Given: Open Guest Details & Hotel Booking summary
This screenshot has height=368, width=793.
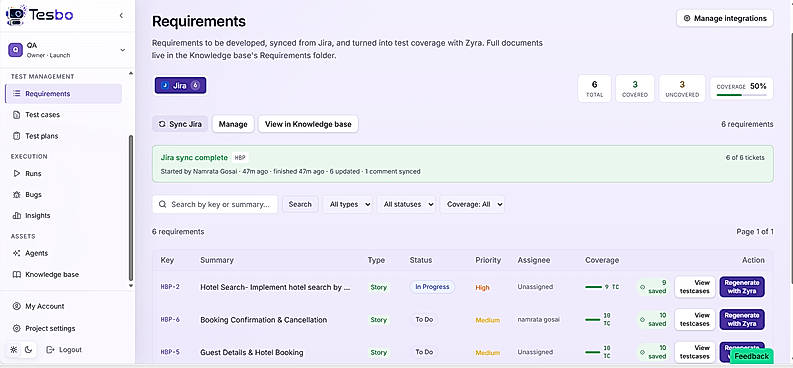Looking at the screenshot, I should [252, 352].
